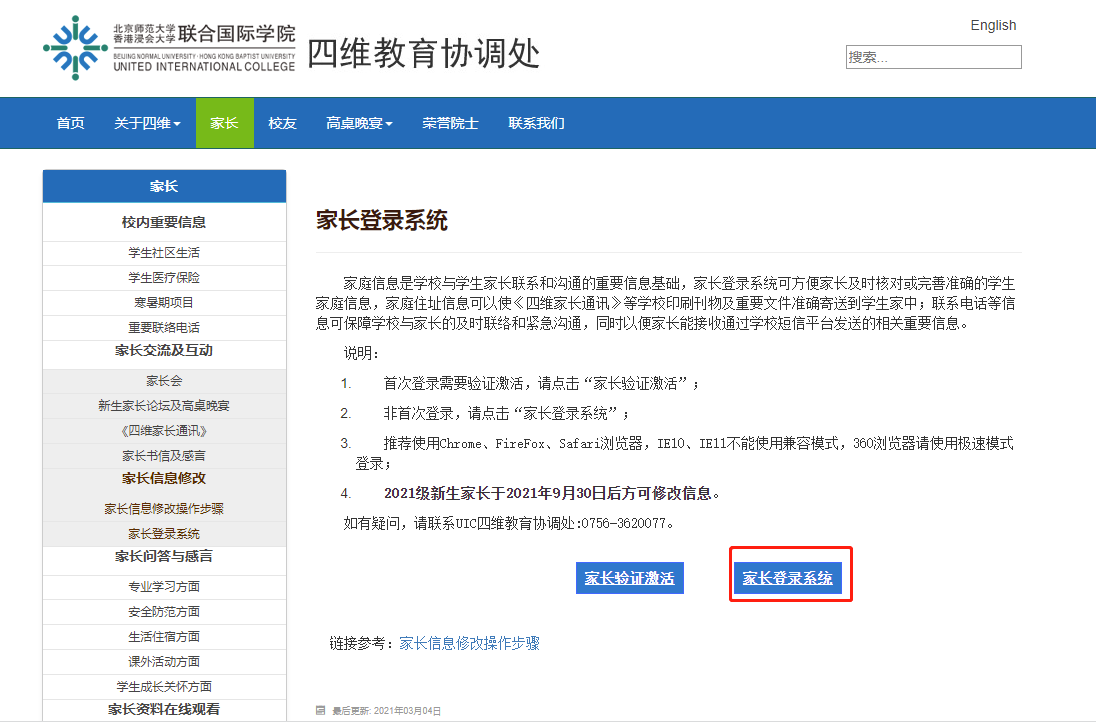The image size is (1096, 723).
Task: Open 联系我们 in navigation bar
Action: coord(536,123)
